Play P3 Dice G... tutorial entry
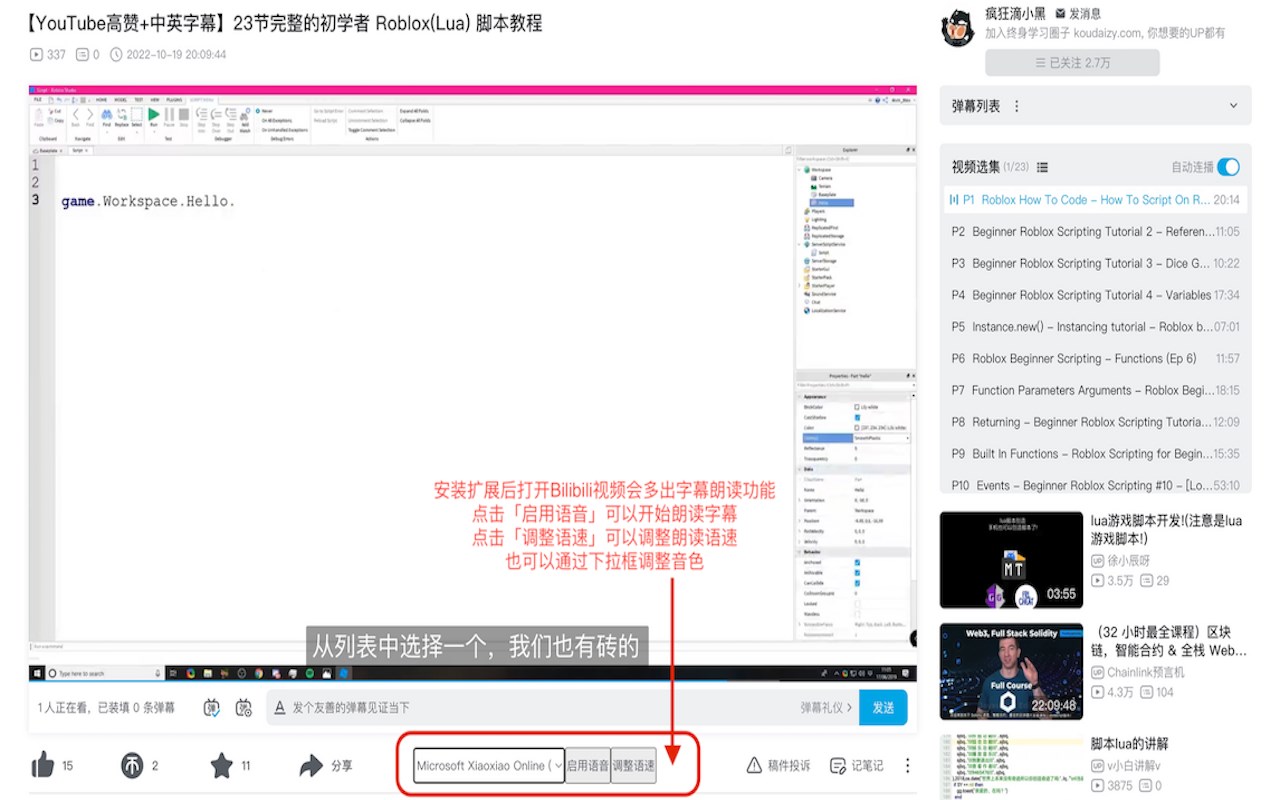 coord(1096,263)
